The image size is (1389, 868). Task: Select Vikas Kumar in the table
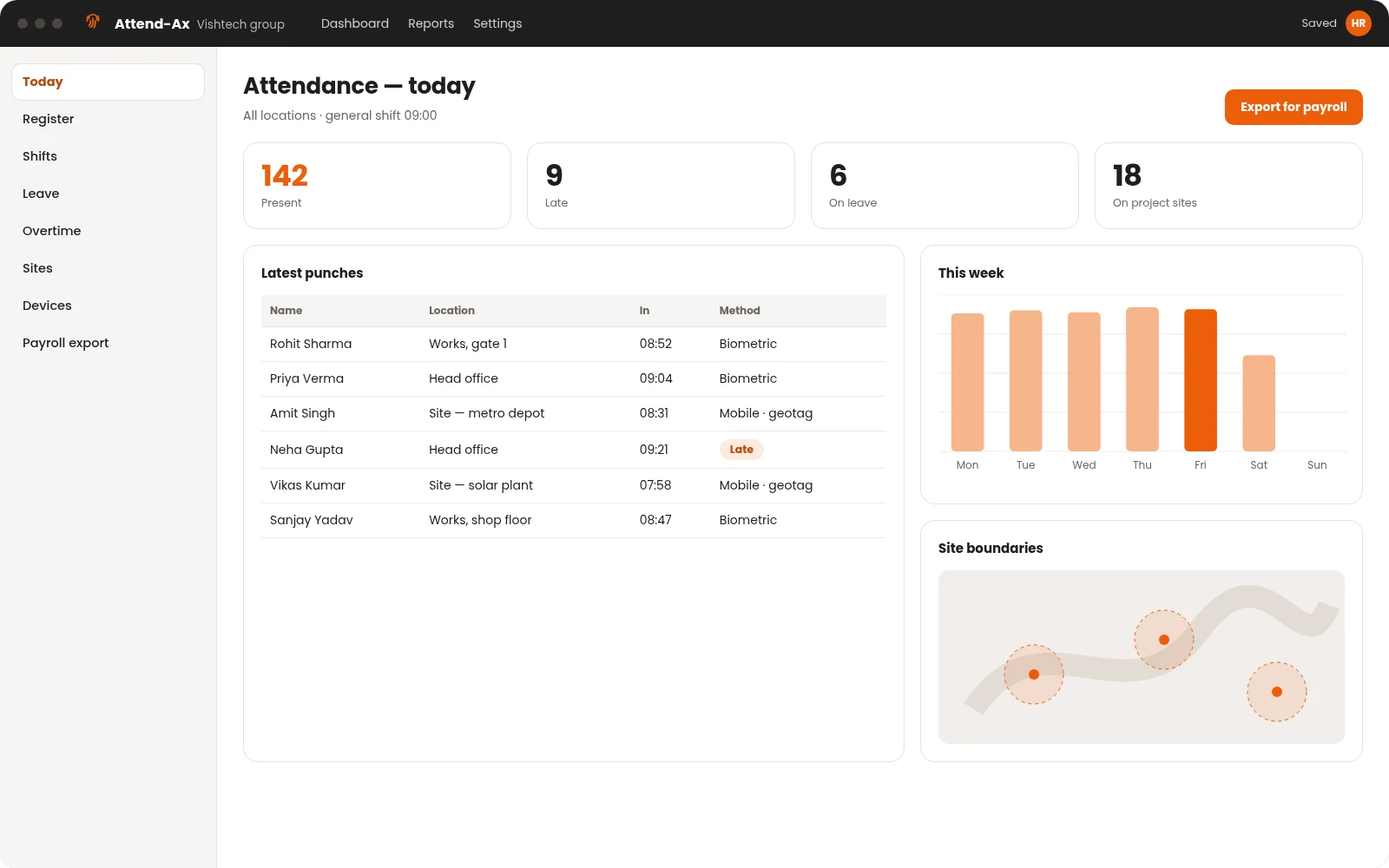click(307, 485)
